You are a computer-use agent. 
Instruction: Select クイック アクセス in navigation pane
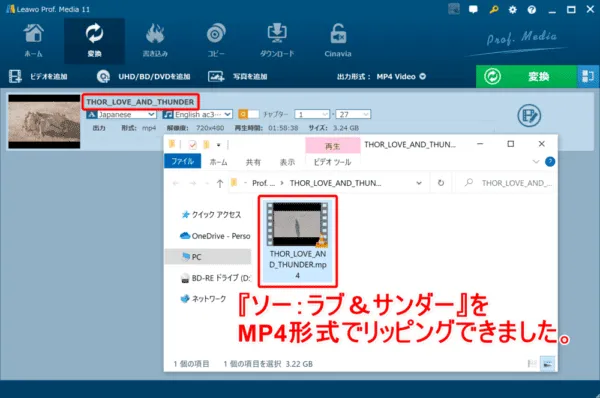(211, 215)
